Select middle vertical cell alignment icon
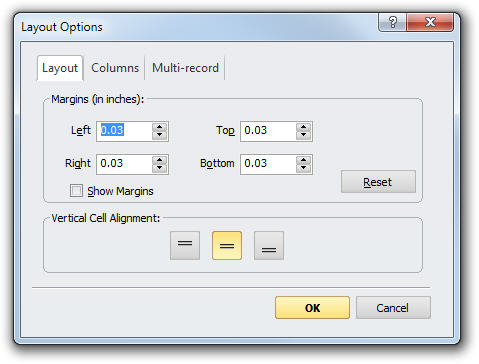Screen dimensions: 479x364 (227, 245)
